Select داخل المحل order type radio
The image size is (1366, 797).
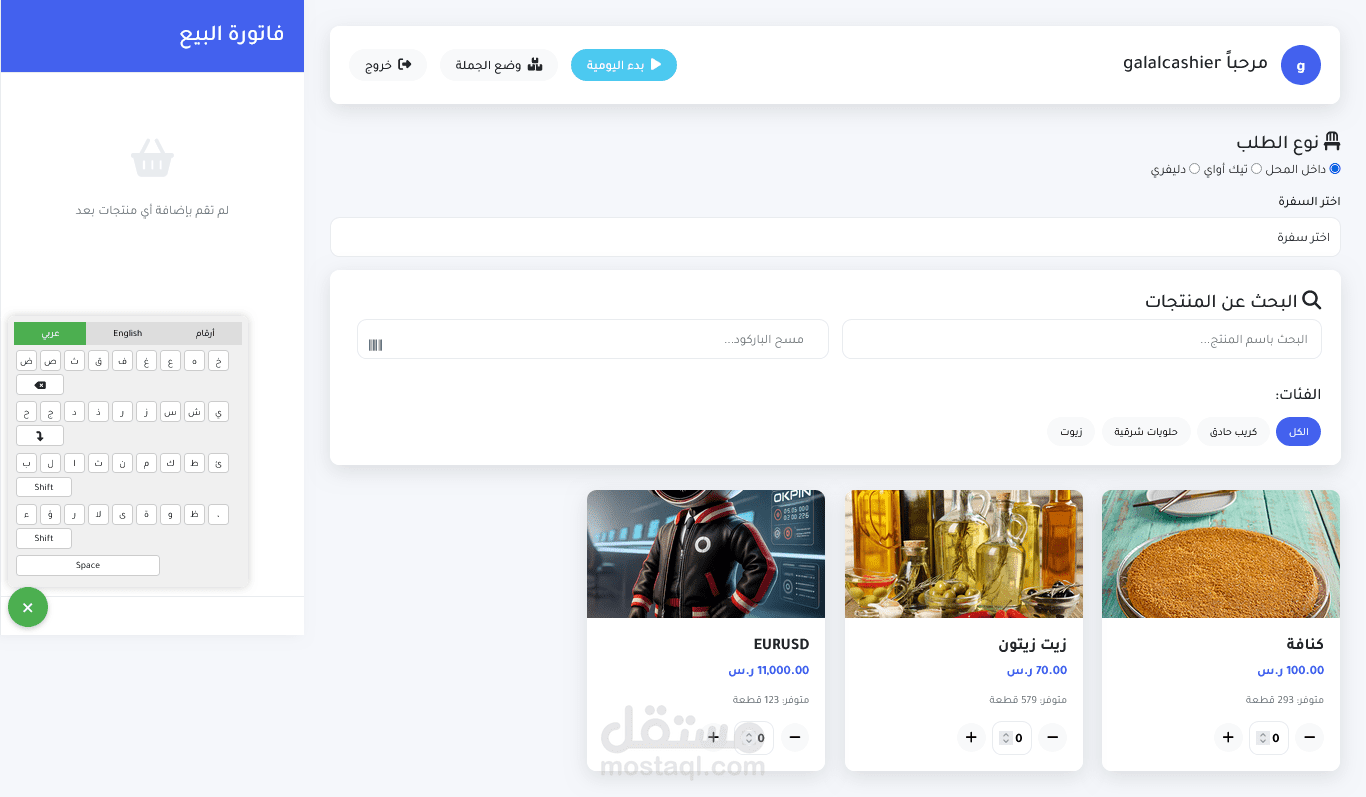pyautogui.click(x=1335, y=169)
